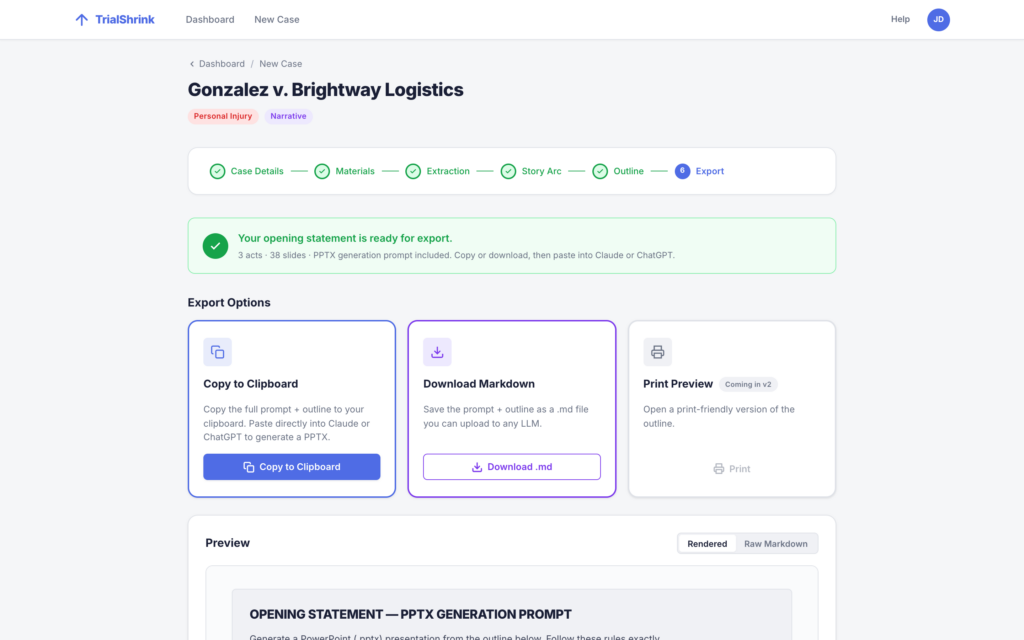The width and height of the screenshot is (1024, 640).
Task: Open the Help link
Action: pyautogui.click(x=900, y=19)
